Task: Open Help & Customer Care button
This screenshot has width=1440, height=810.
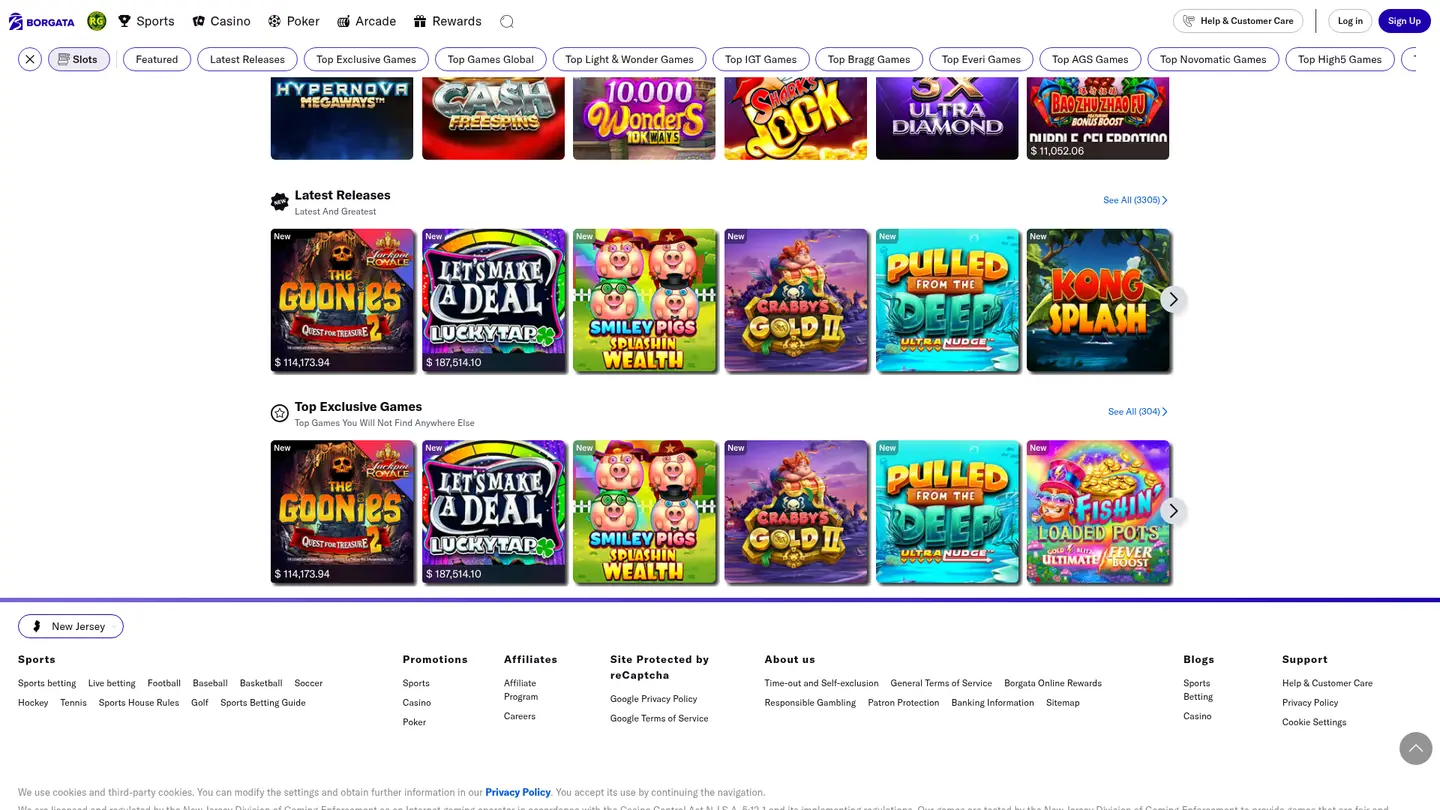Action: (x=1238, y=21)
